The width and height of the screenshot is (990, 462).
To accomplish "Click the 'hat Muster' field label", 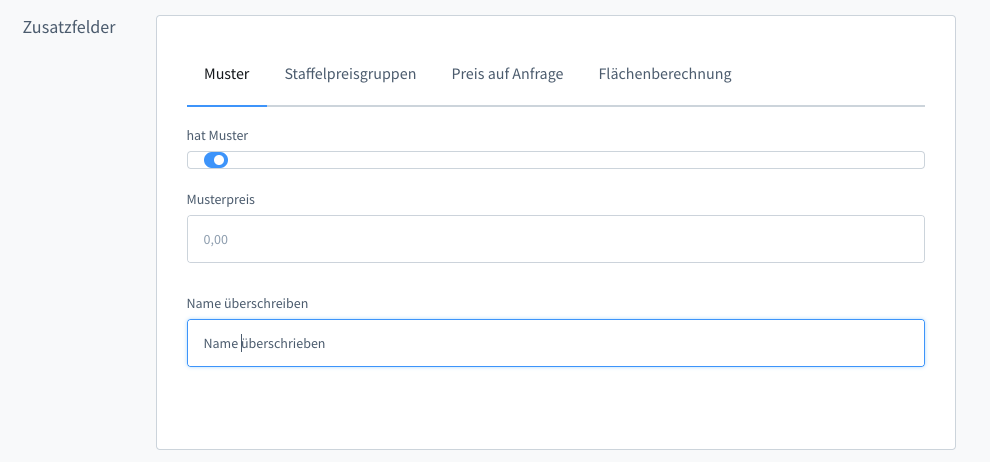I will click(217, 134).
